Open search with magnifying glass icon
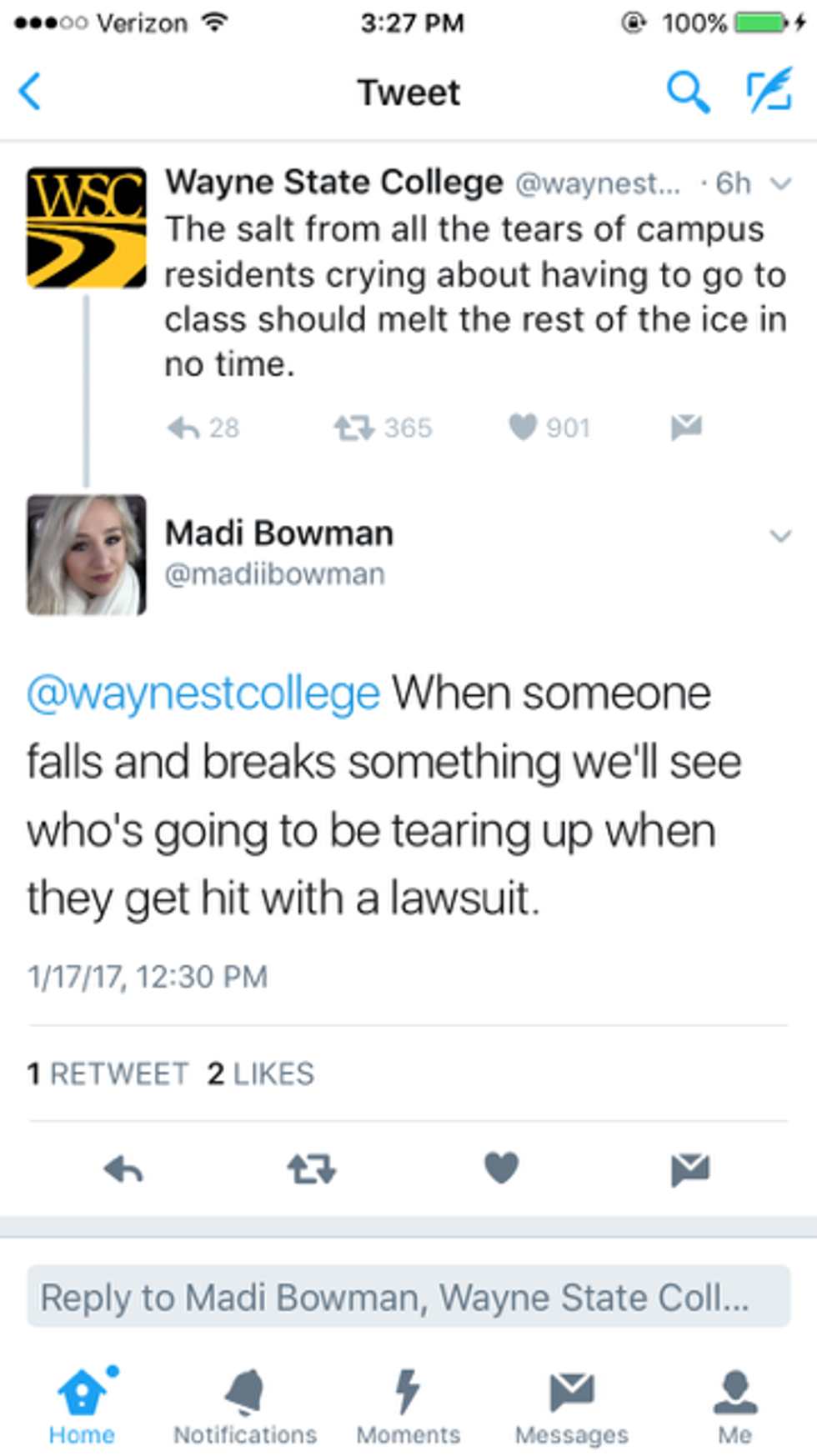This screenshot has width=817, height=1456. 688,92
